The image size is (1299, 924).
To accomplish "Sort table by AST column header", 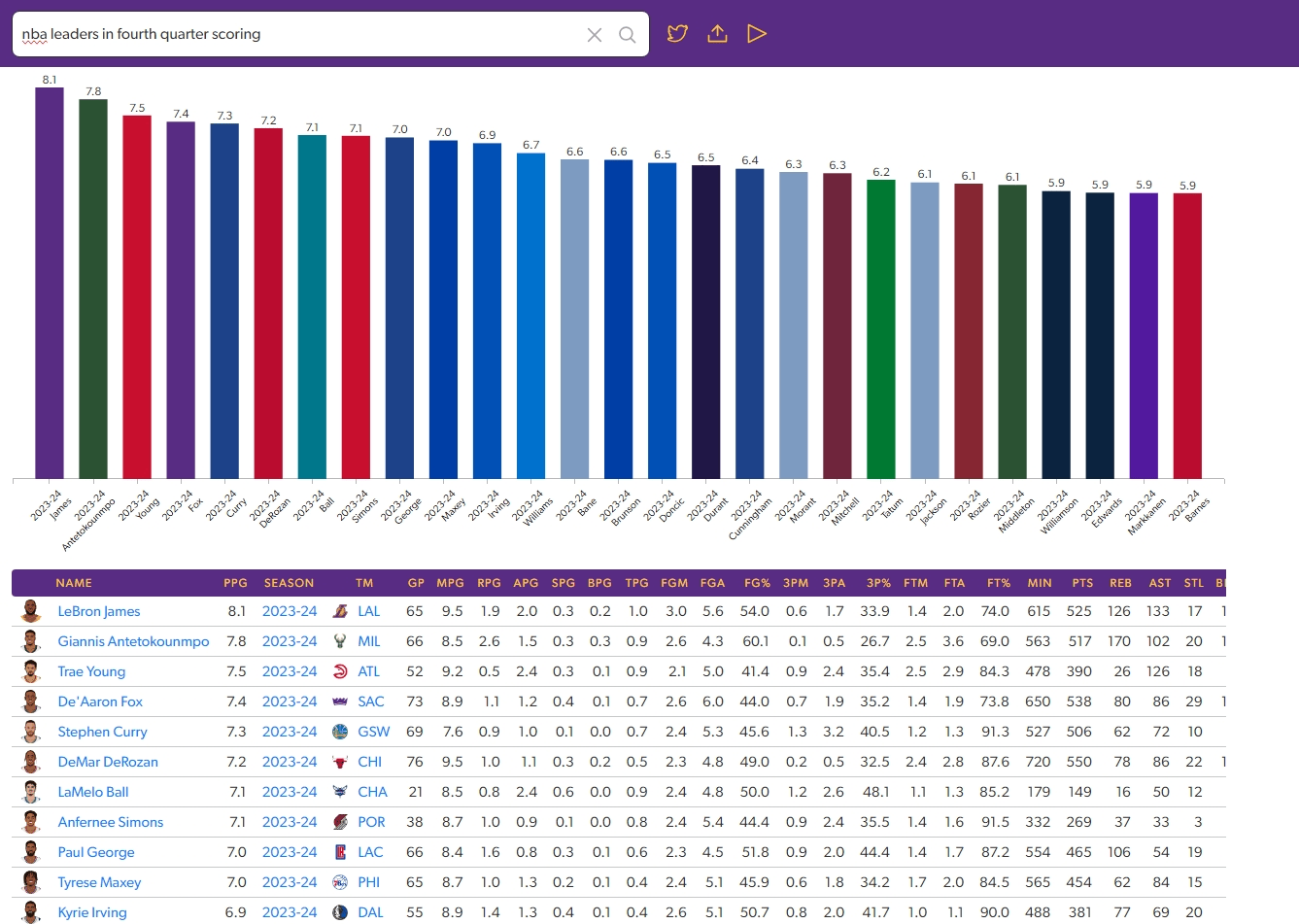I will [x=1160, y=583].
